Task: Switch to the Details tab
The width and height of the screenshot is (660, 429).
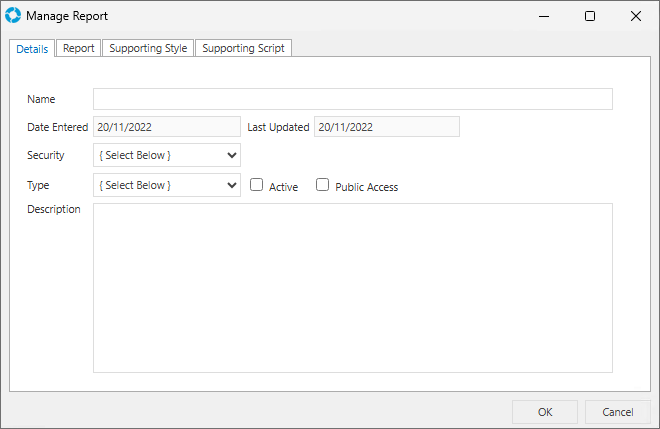Action: (32, 49)
